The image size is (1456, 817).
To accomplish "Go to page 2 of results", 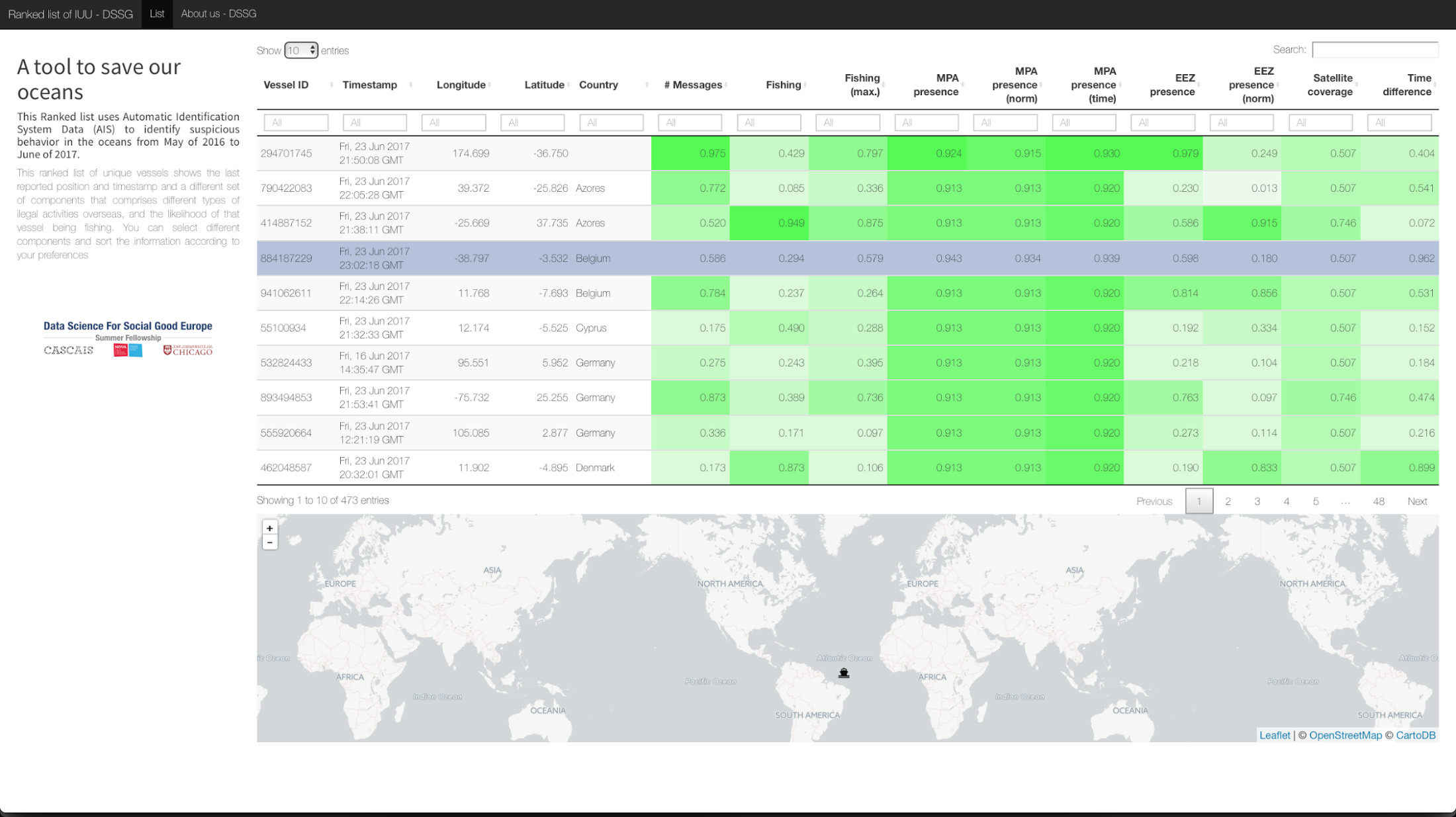I will click(x=1228, y=501).
